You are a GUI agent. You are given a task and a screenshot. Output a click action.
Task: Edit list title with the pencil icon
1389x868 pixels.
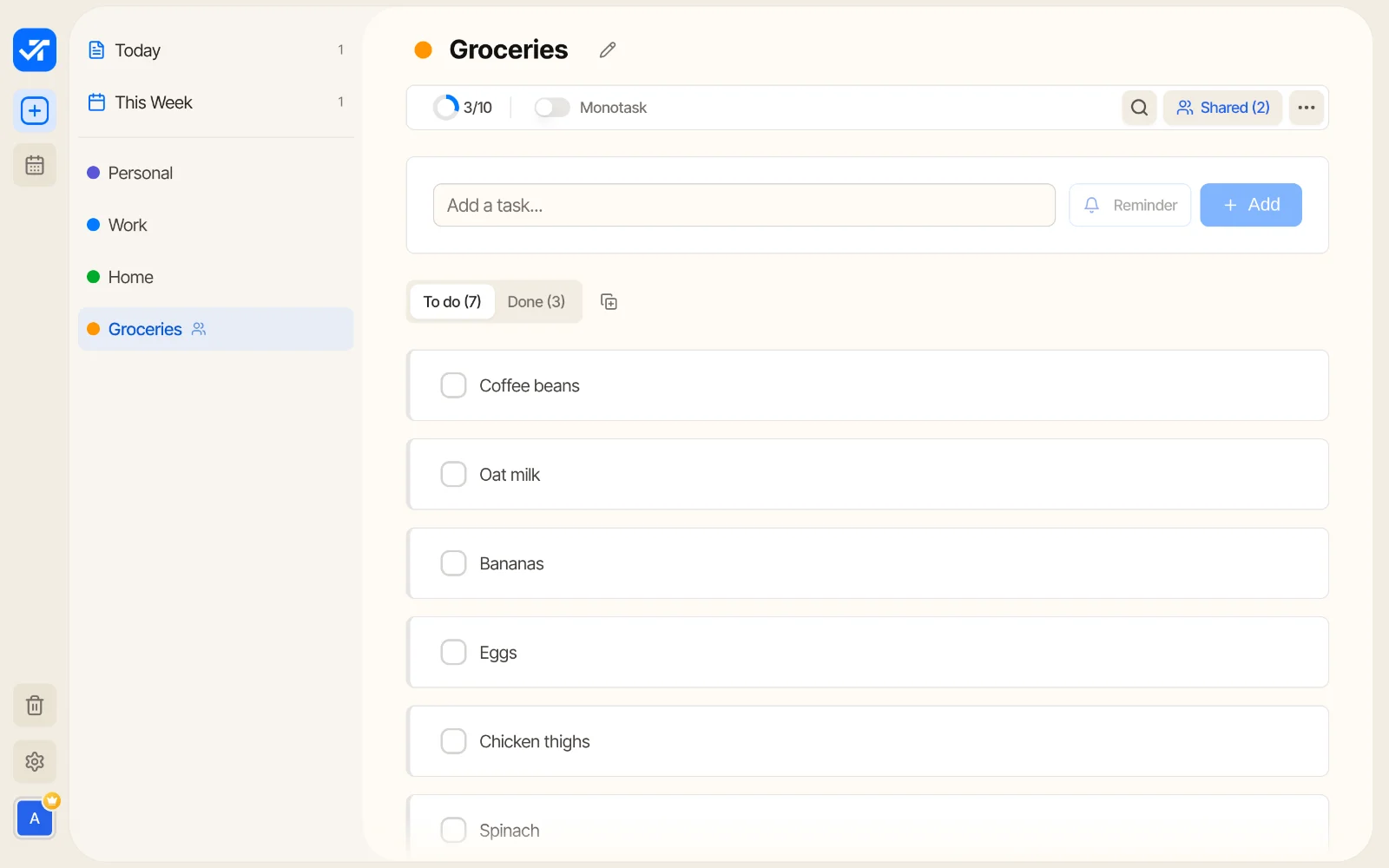click(x=608, y=50)
